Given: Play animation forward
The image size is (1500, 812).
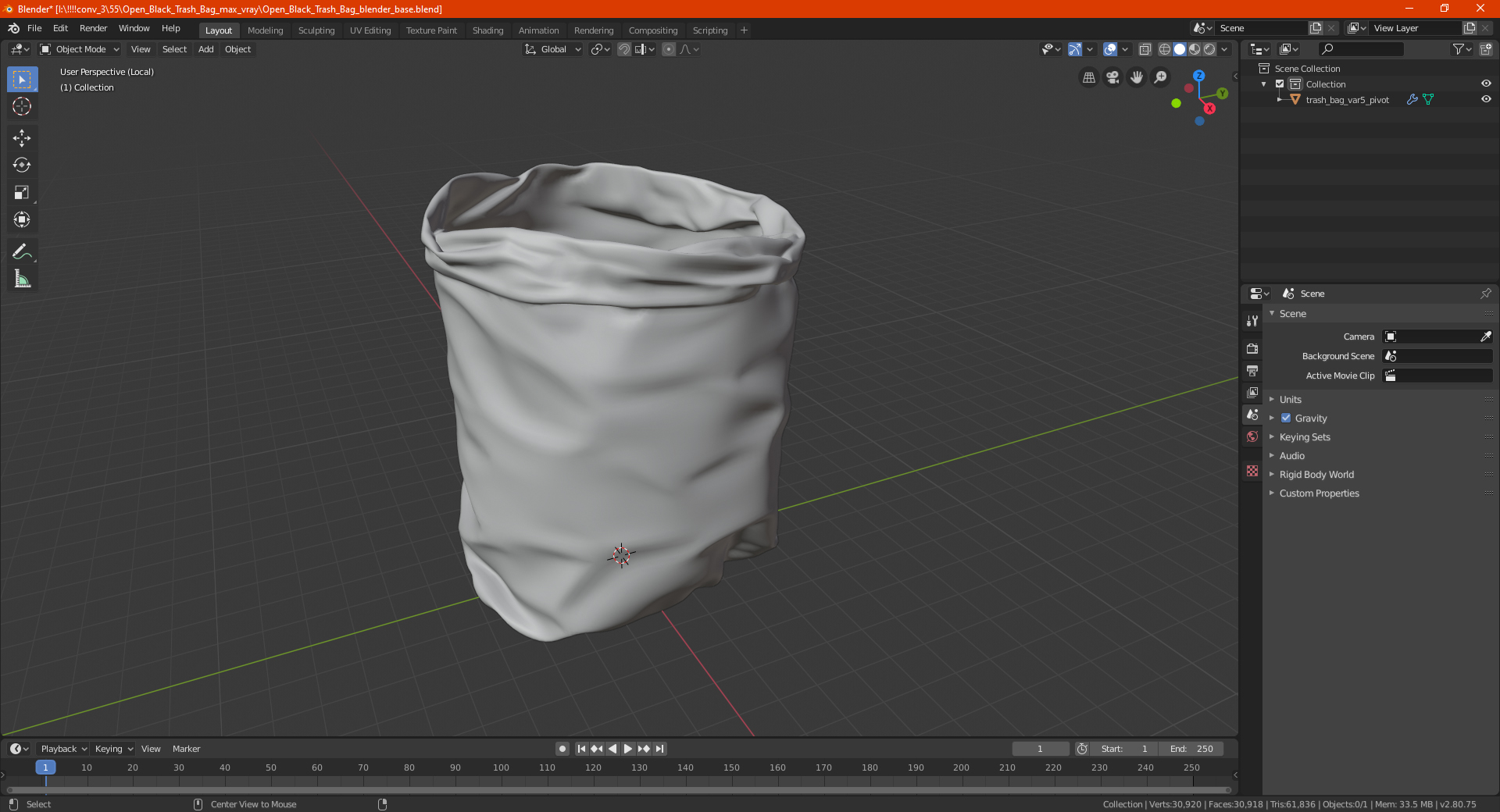Looking at the screenshot, I should 628,749.
